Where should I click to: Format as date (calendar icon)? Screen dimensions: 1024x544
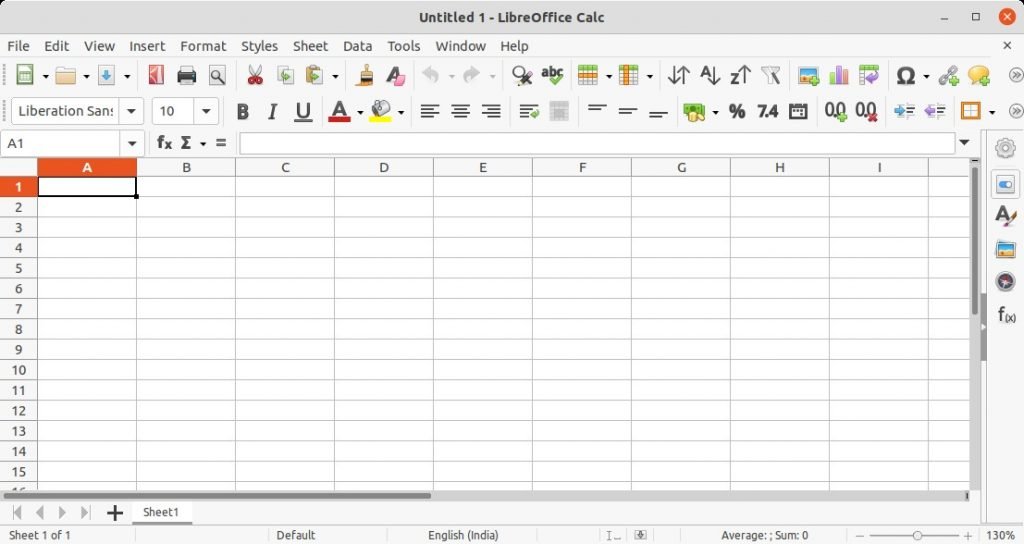click(x=798, y=111)
